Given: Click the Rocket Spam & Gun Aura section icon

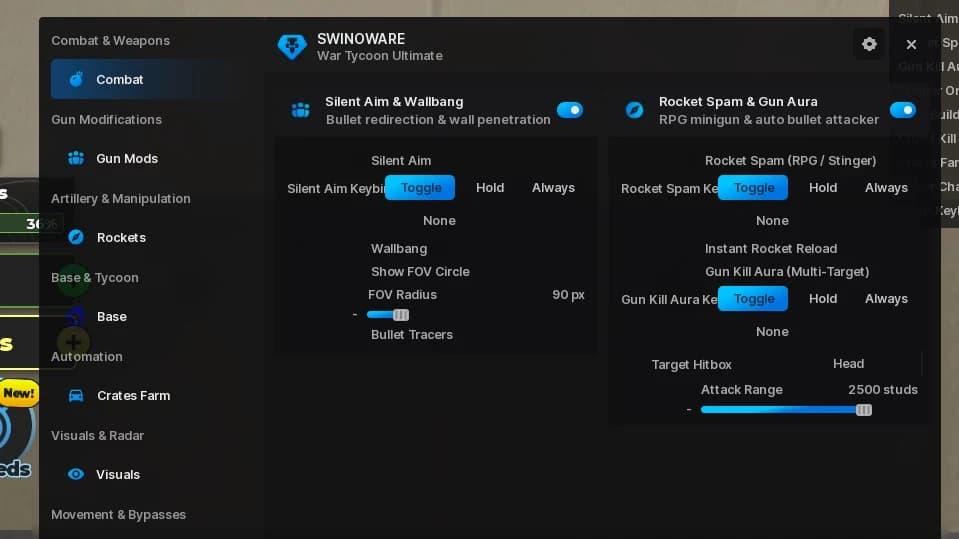Looking at the screenshot, I should (x=634, y=110).
